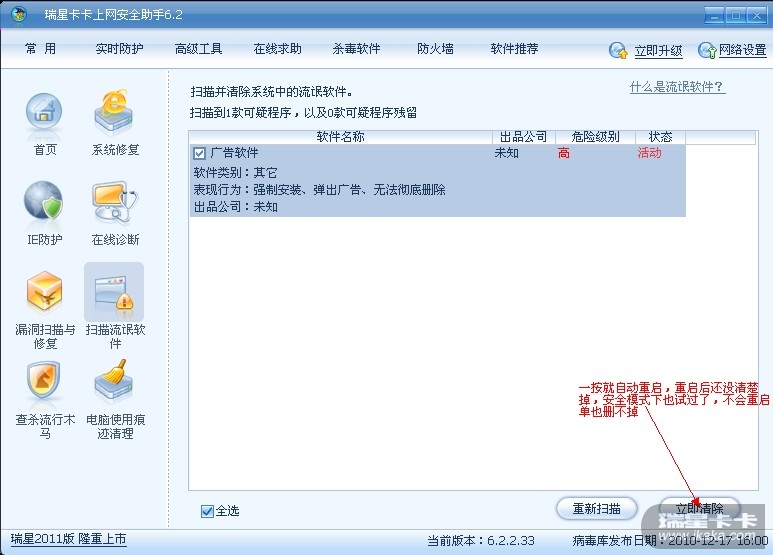
Task: Open 电脑使用痕迹清理 broom cleanup icon
Action: pos(114,380)
